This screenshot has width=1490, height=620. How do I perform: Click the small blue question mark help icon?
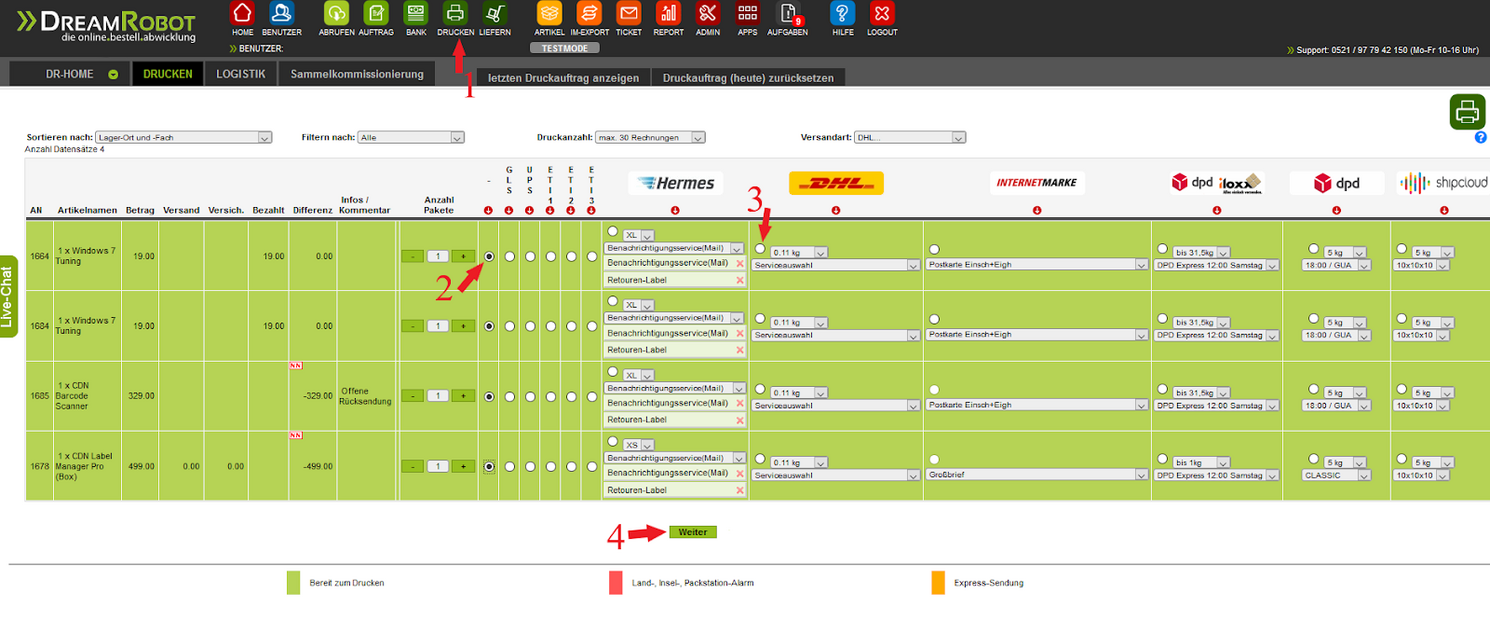[x=1481, y=138]
